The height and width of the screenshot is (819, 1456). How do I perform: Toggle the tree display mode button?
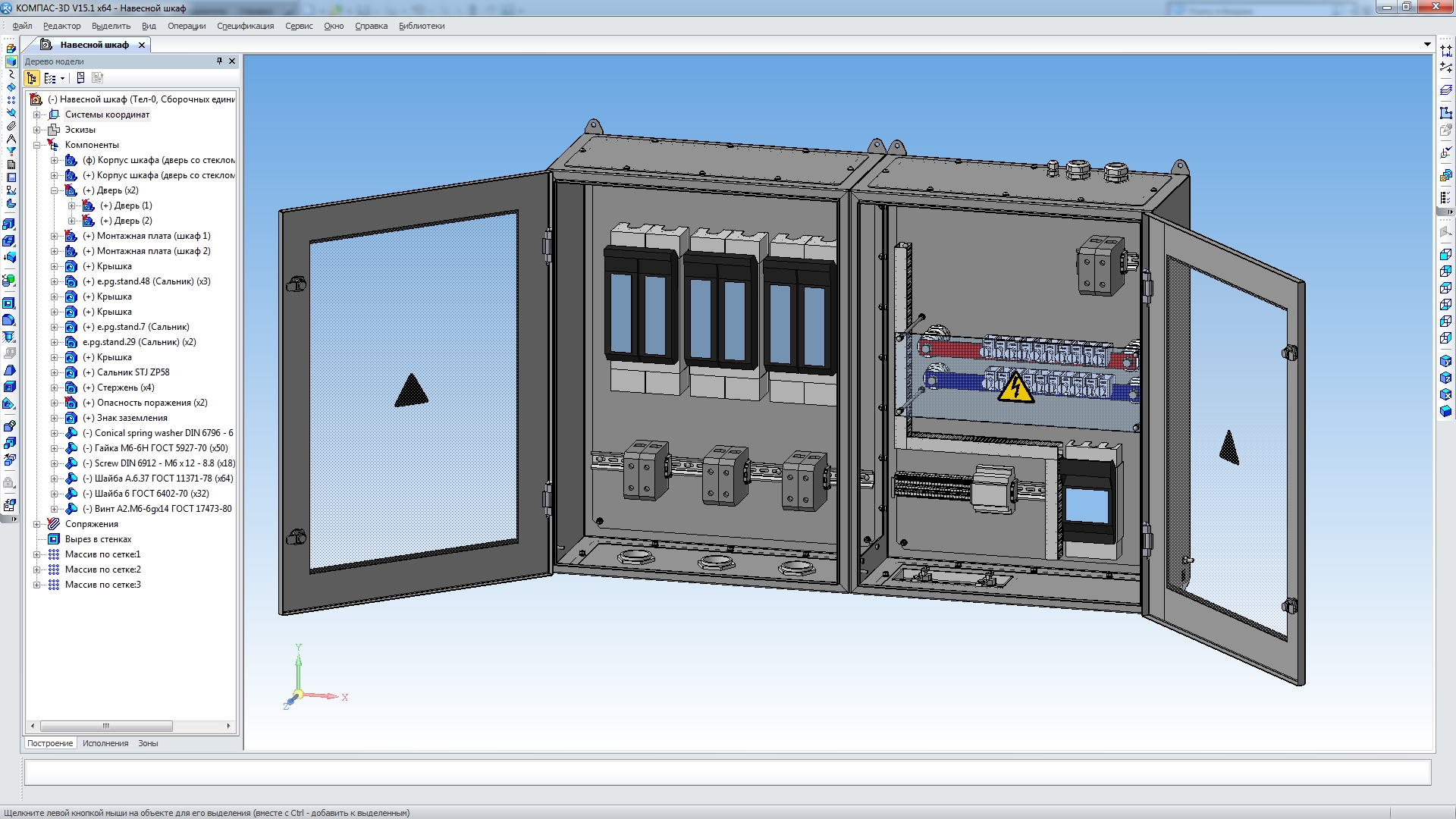tap(32, 78)
